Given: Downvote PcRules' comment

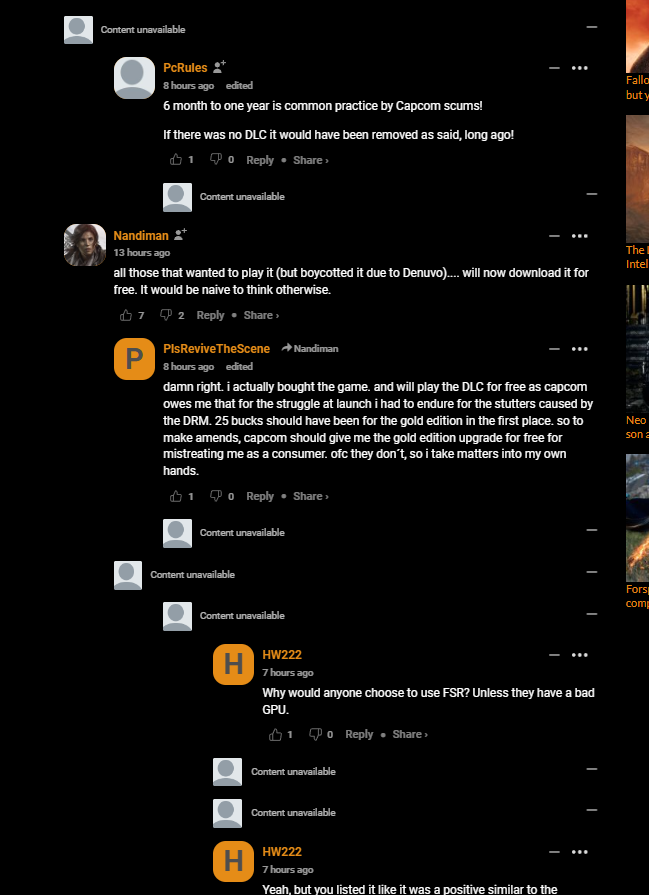Looking at the screenshot, I should (x=215, y=159).
